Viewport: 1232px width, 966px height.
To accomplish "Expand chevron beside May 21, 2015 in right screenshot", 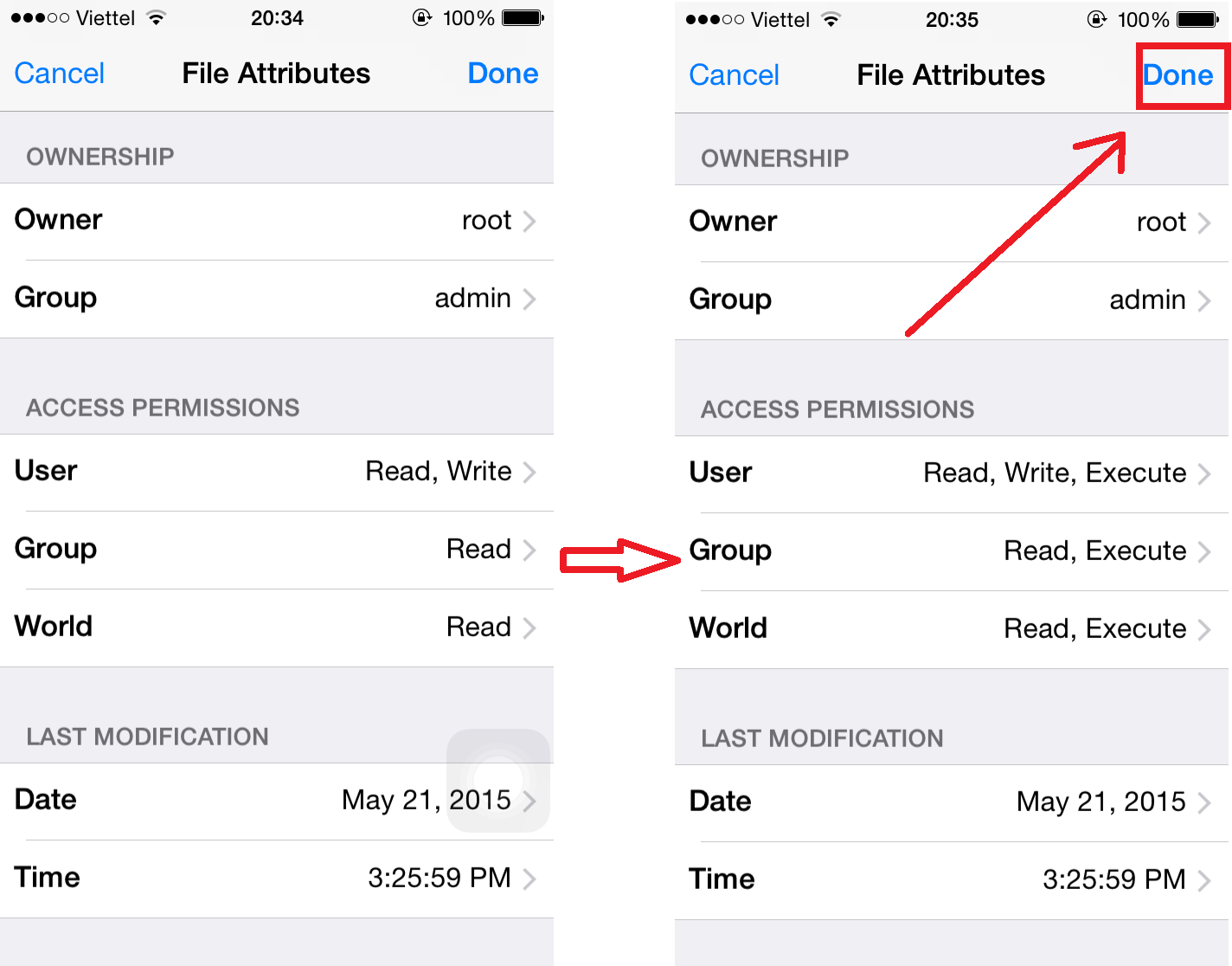I will coord(1204,802).
